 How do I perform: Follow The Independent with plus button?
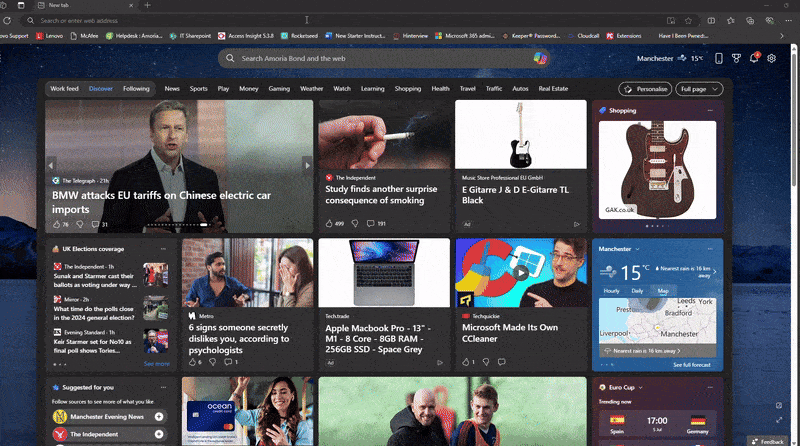(159, 434)
